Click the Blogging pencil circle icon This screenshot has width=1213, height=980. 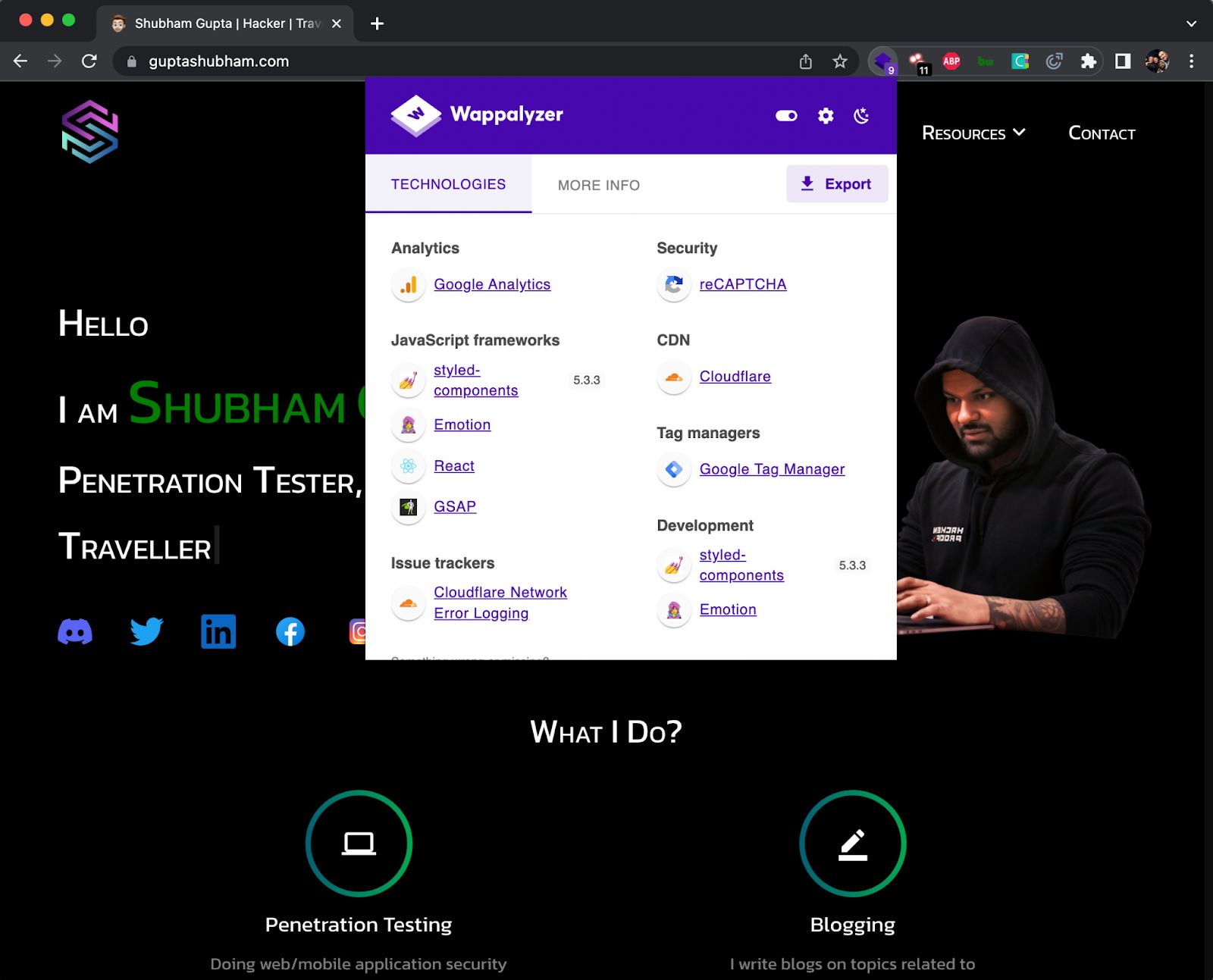pyautogui.click(x=853, y=844)
